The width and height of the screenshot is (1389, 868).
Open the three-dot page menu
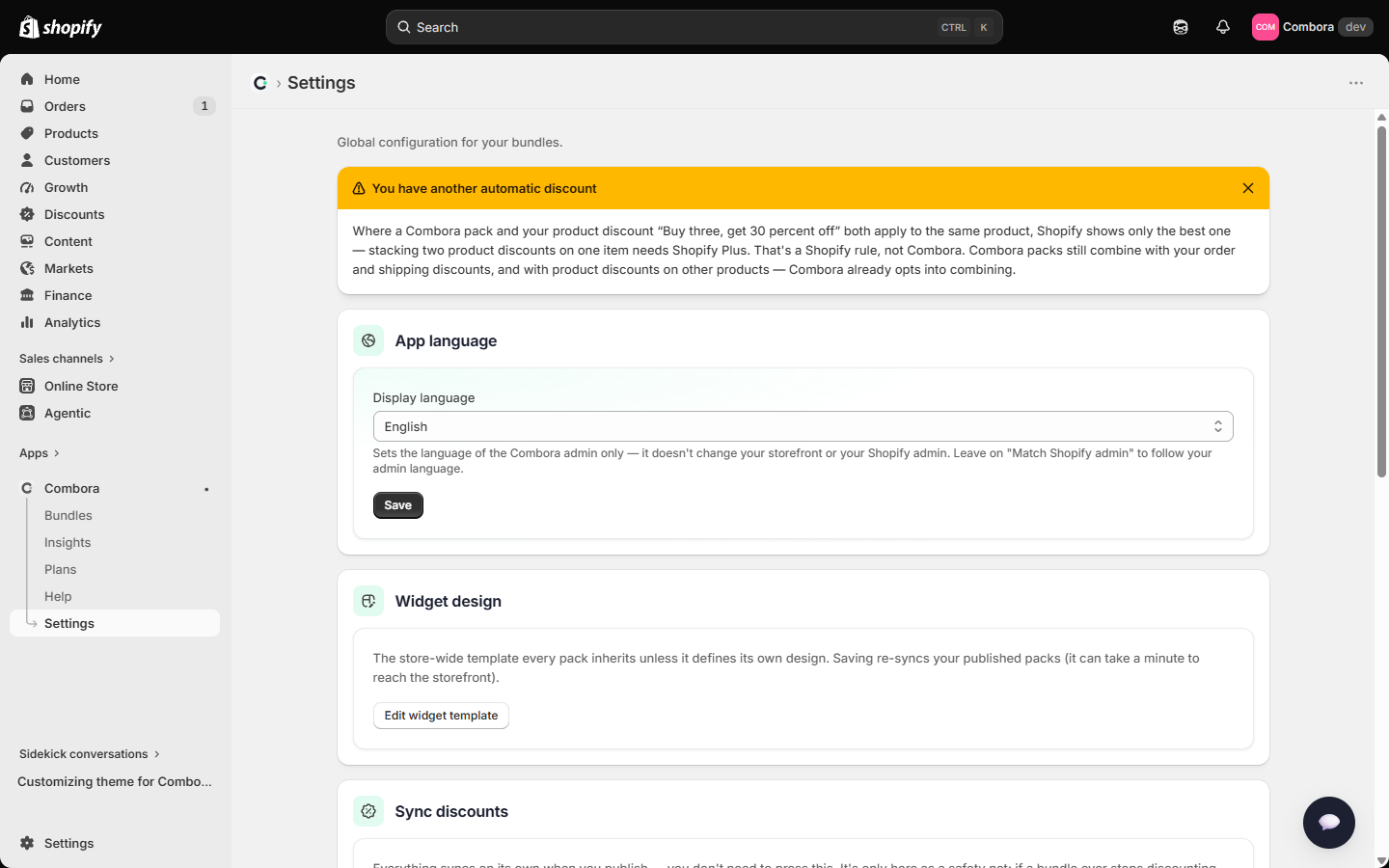tap(1356, 83)
